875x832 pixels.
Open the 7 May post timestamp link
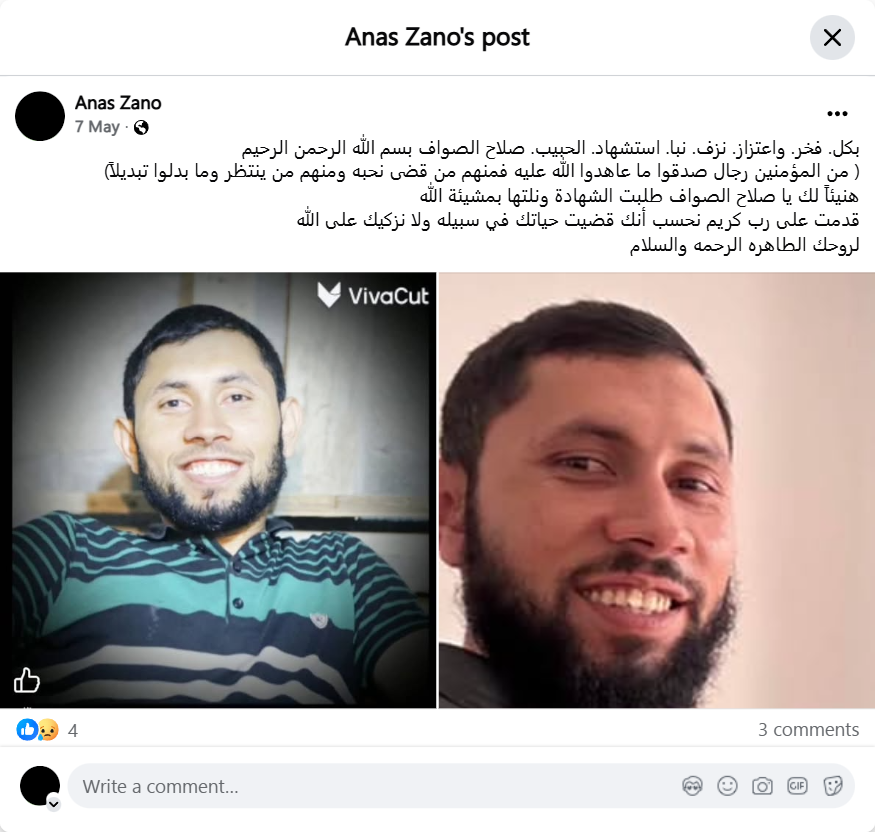[x=97, y=127]
